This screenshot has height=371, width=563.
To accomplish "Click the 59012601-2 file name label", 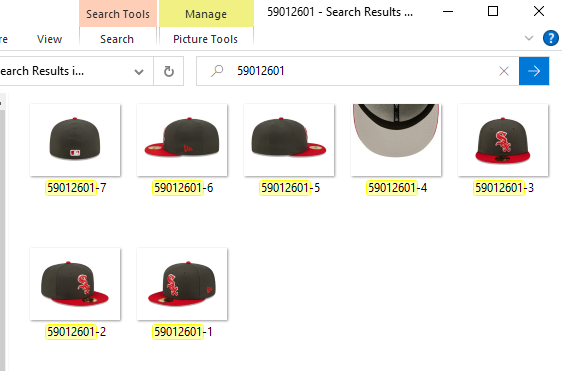I will (76, 332).
